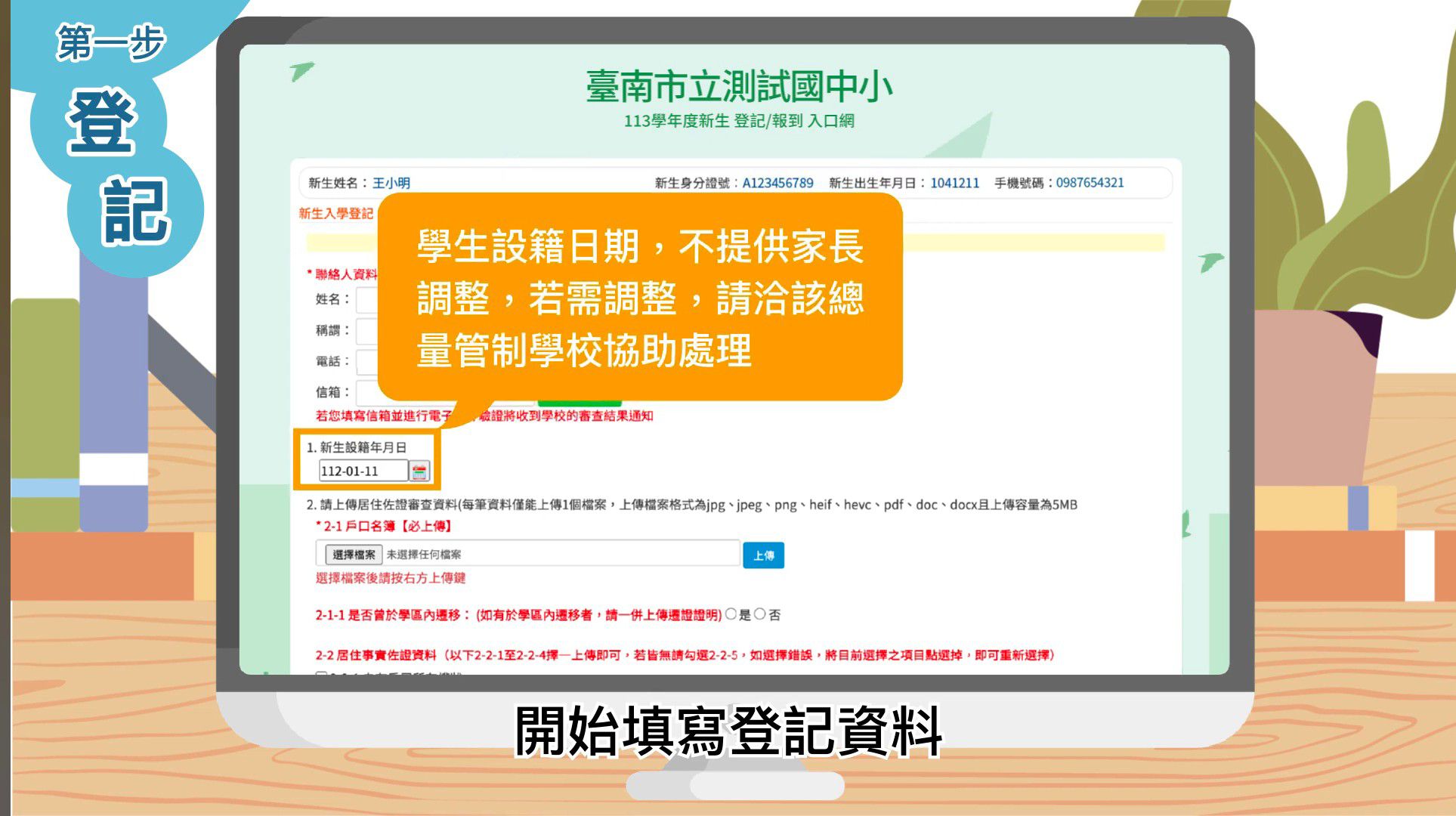
Task: Click the student name 王小明
Action: click(x=391, y=183)
